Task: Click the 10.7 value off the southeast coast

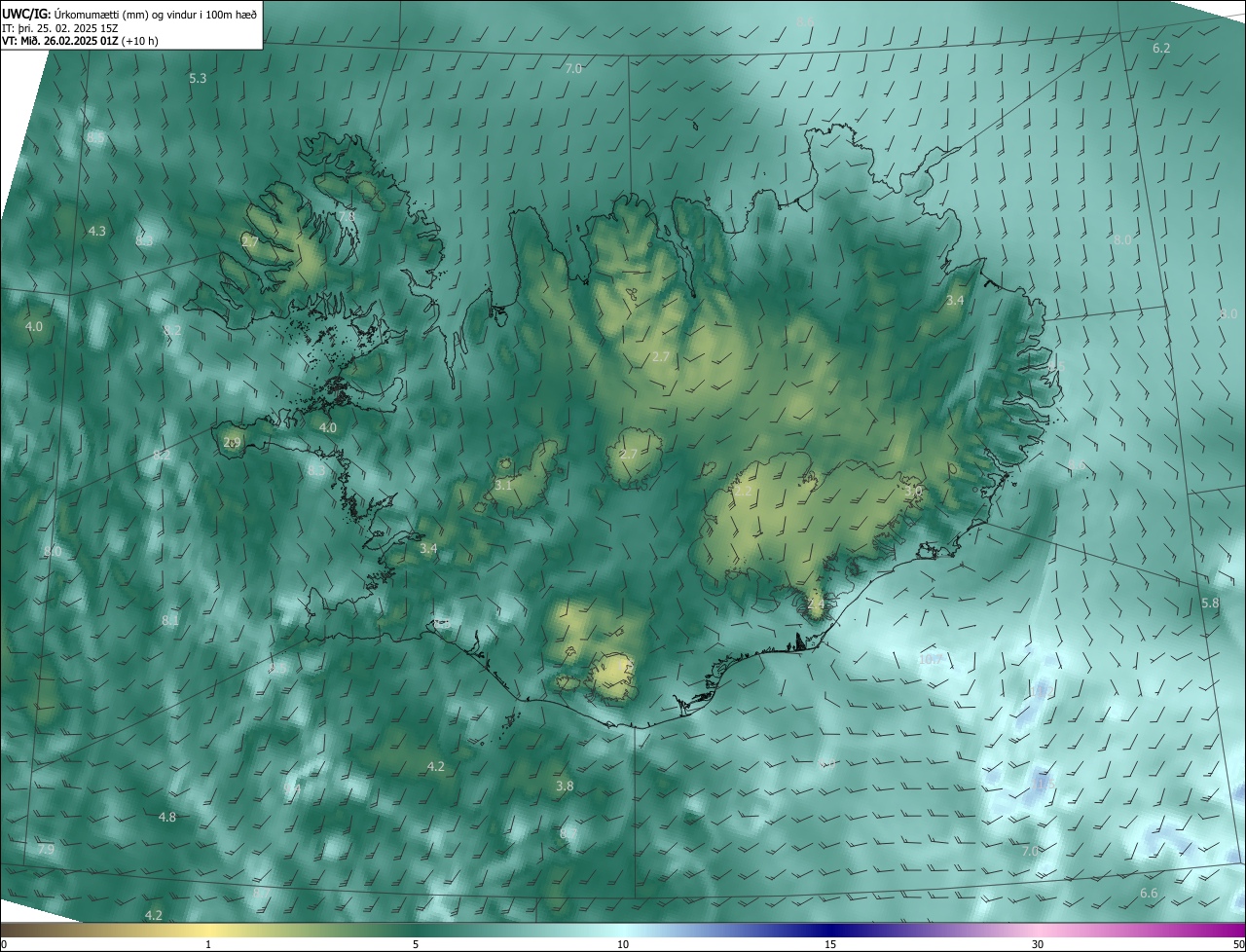Action: click(931, 660)
